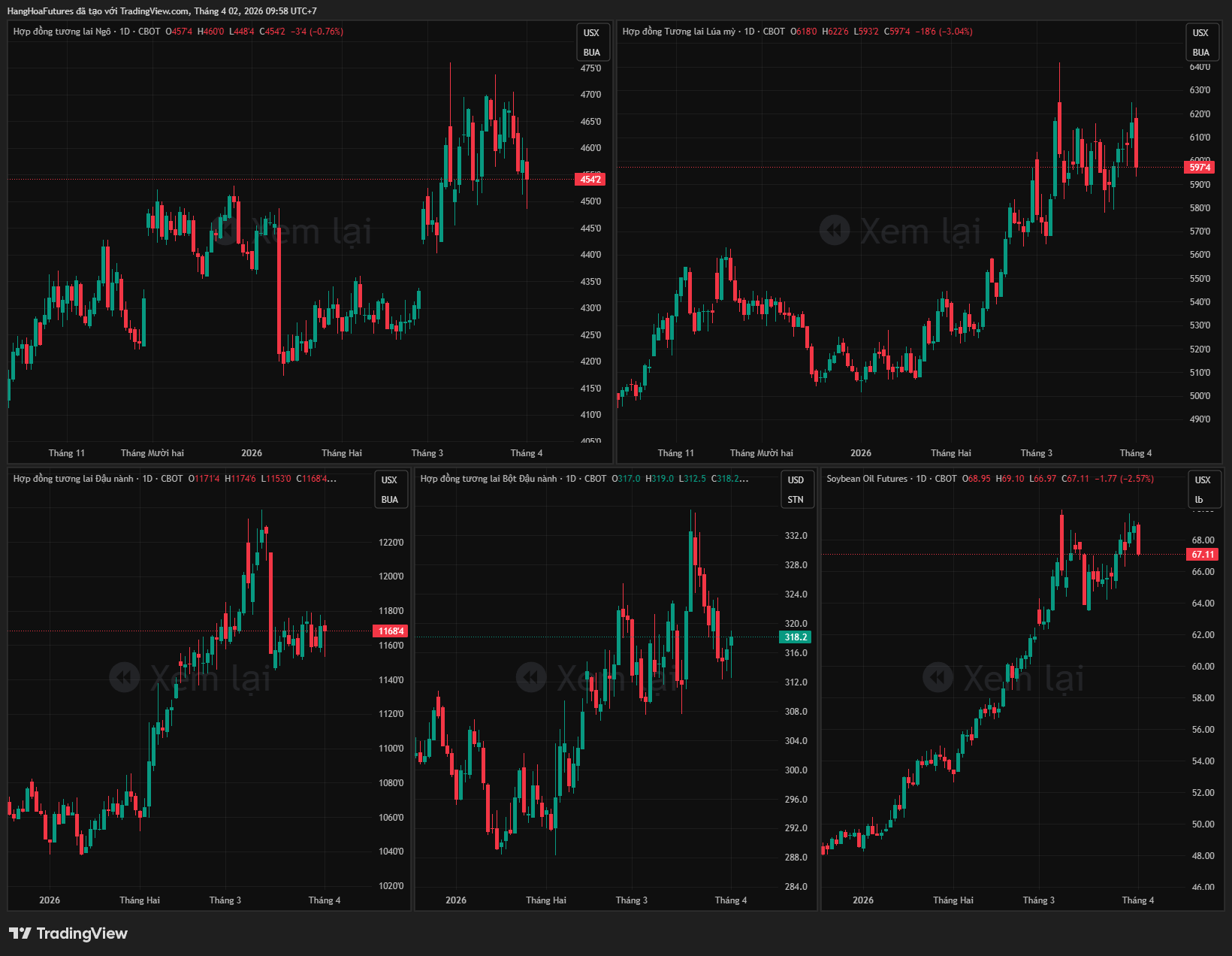Open the STN unit label on soybean meal chart
The height and width of the screenshot is (956, 1232).
pos(796,500)
